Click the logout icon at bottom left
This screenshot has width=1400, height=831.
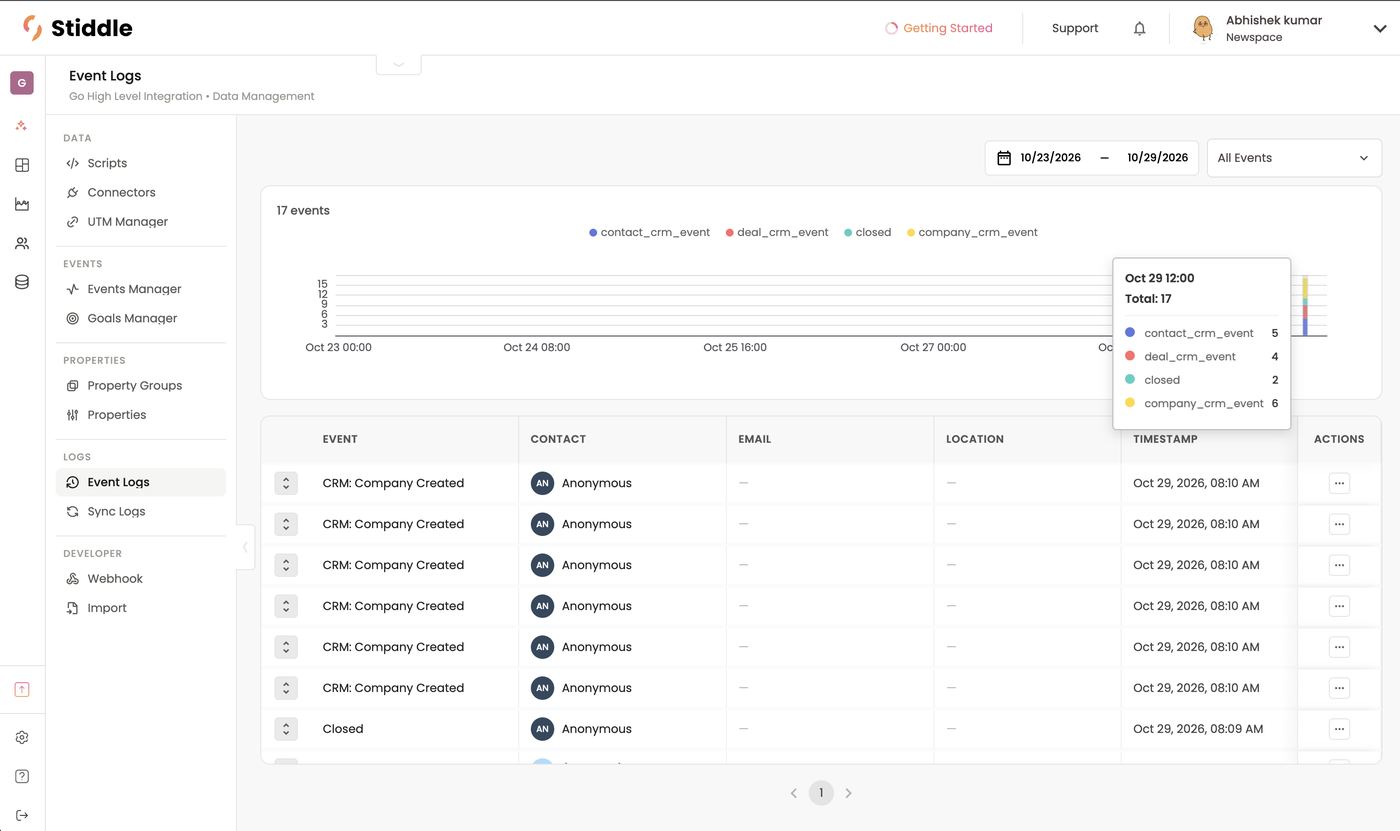point(22,815)
